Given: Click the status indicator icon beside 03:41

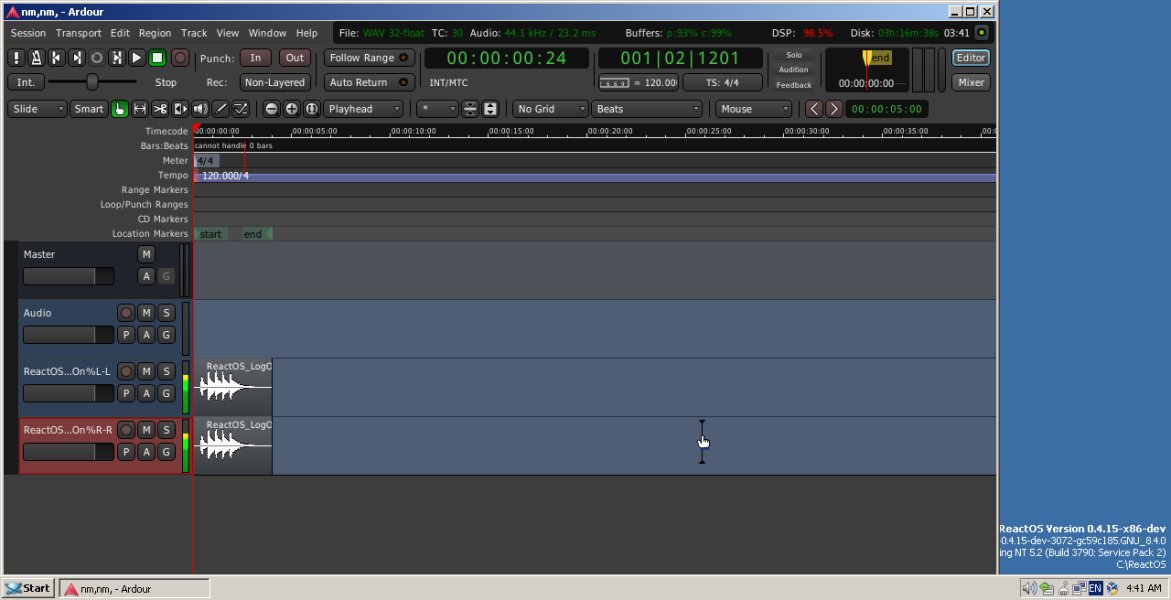Looking at the screenshot, I should pyautogui.click(x=982, y=33).
